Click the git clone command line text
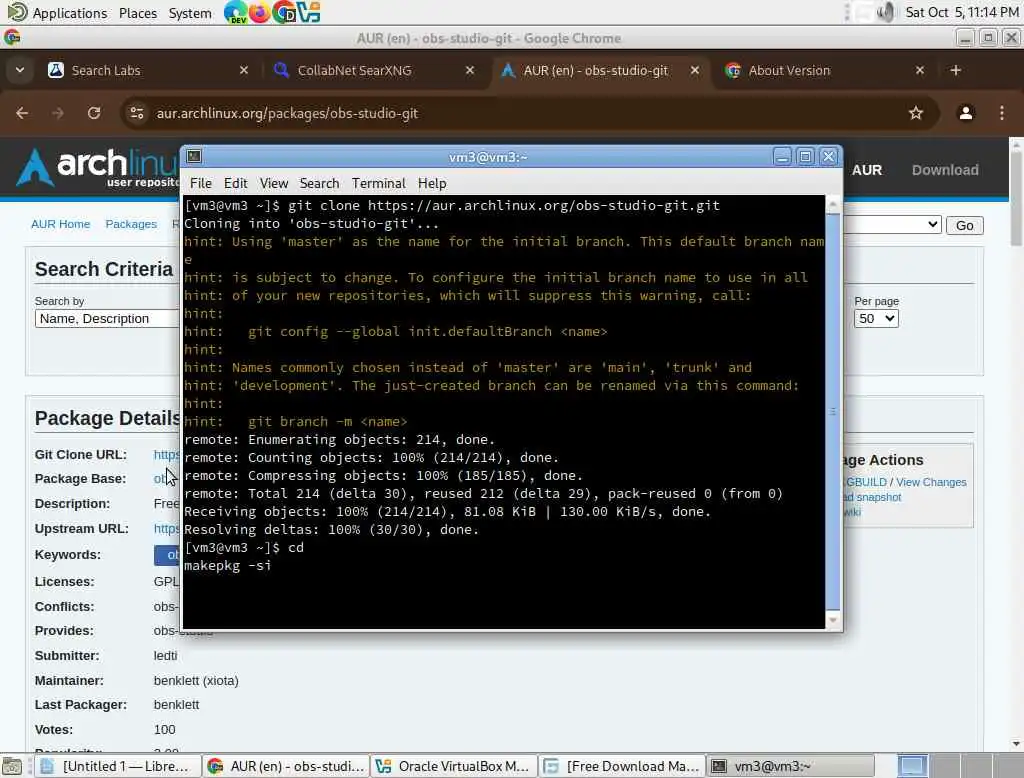 (504, 205)
